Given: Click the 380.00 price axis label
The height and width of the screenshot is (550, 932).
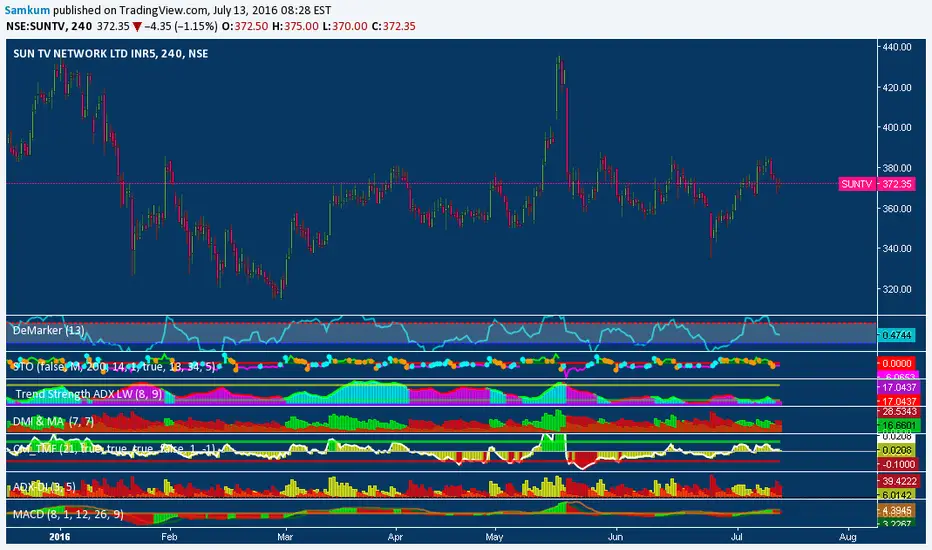Looking at the screenshot, I should [x=897, y=168].
